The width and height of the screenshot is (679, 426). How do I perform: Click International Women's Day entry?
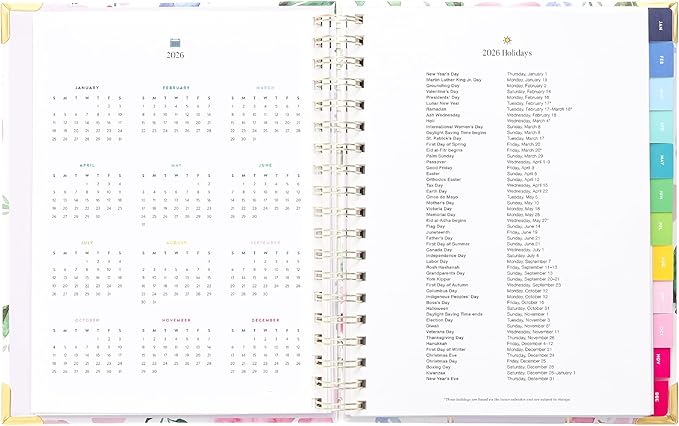coord(454,127)
